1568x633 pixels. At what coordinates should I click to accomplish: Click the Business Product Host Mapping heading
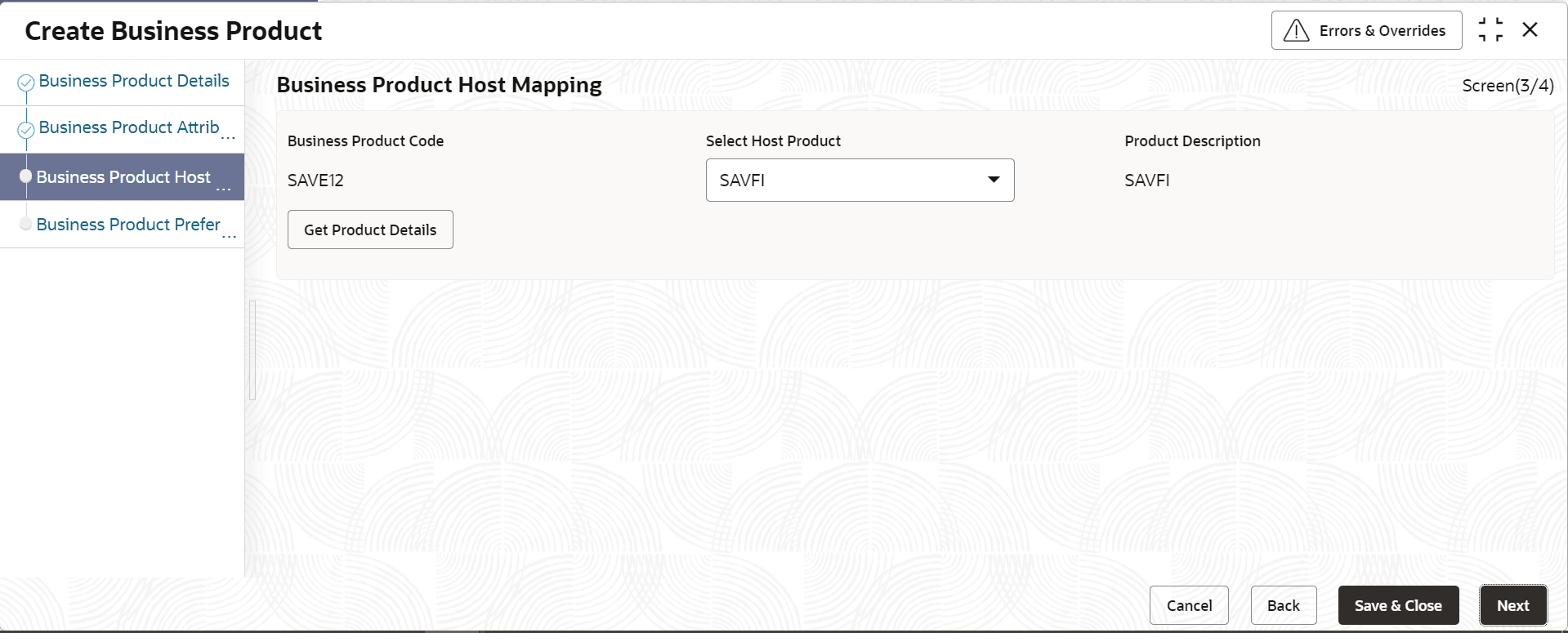[x=439, y=85]
